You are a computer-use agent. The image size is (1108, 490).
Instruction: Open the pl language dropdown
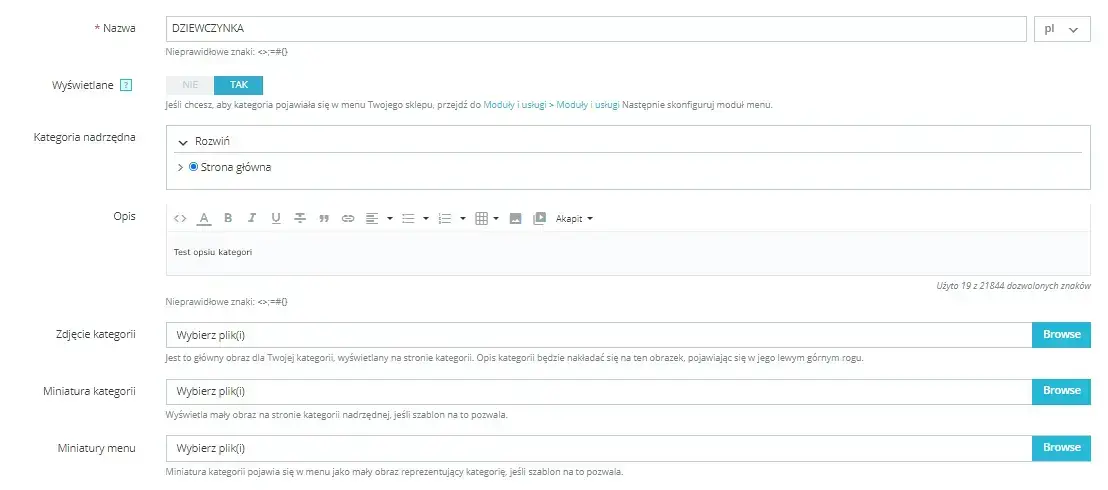pos(1061,30)
